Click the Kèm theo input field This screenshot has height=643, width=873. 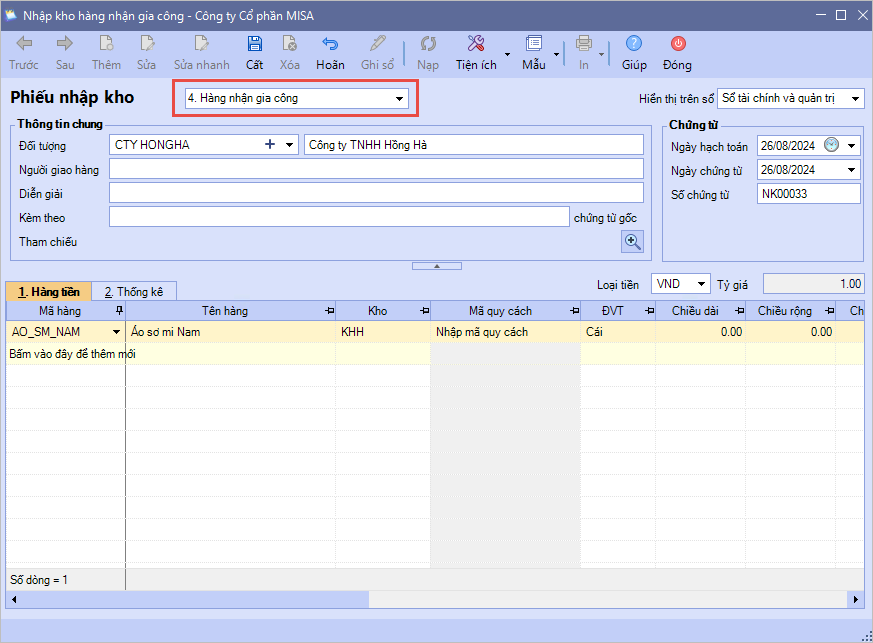click(x=339, y=217)
